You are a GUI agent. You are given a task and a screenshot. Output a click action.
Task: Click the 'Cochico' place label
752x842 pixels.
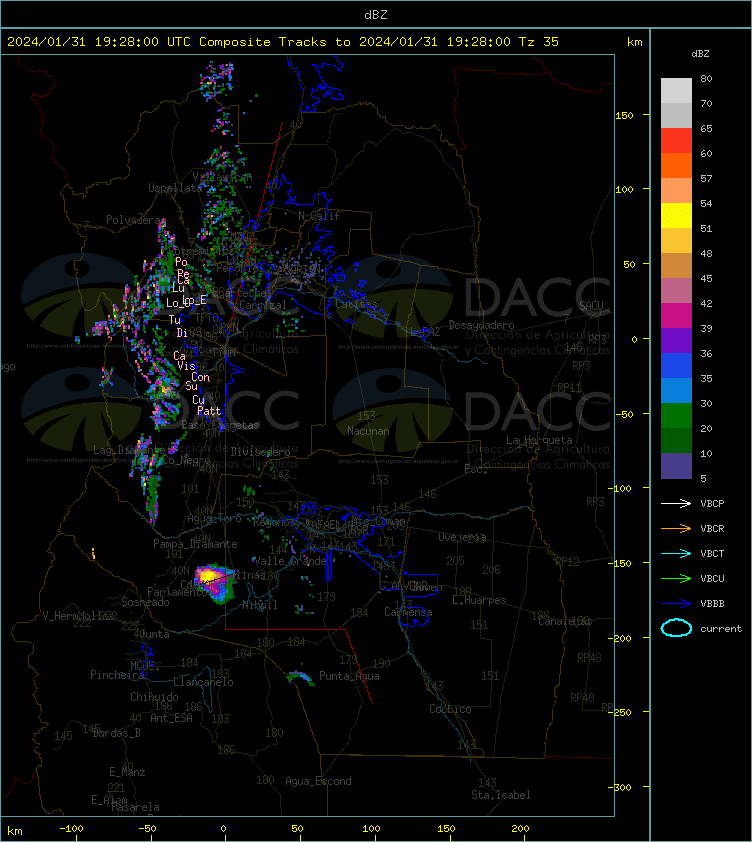pos(450,709)
